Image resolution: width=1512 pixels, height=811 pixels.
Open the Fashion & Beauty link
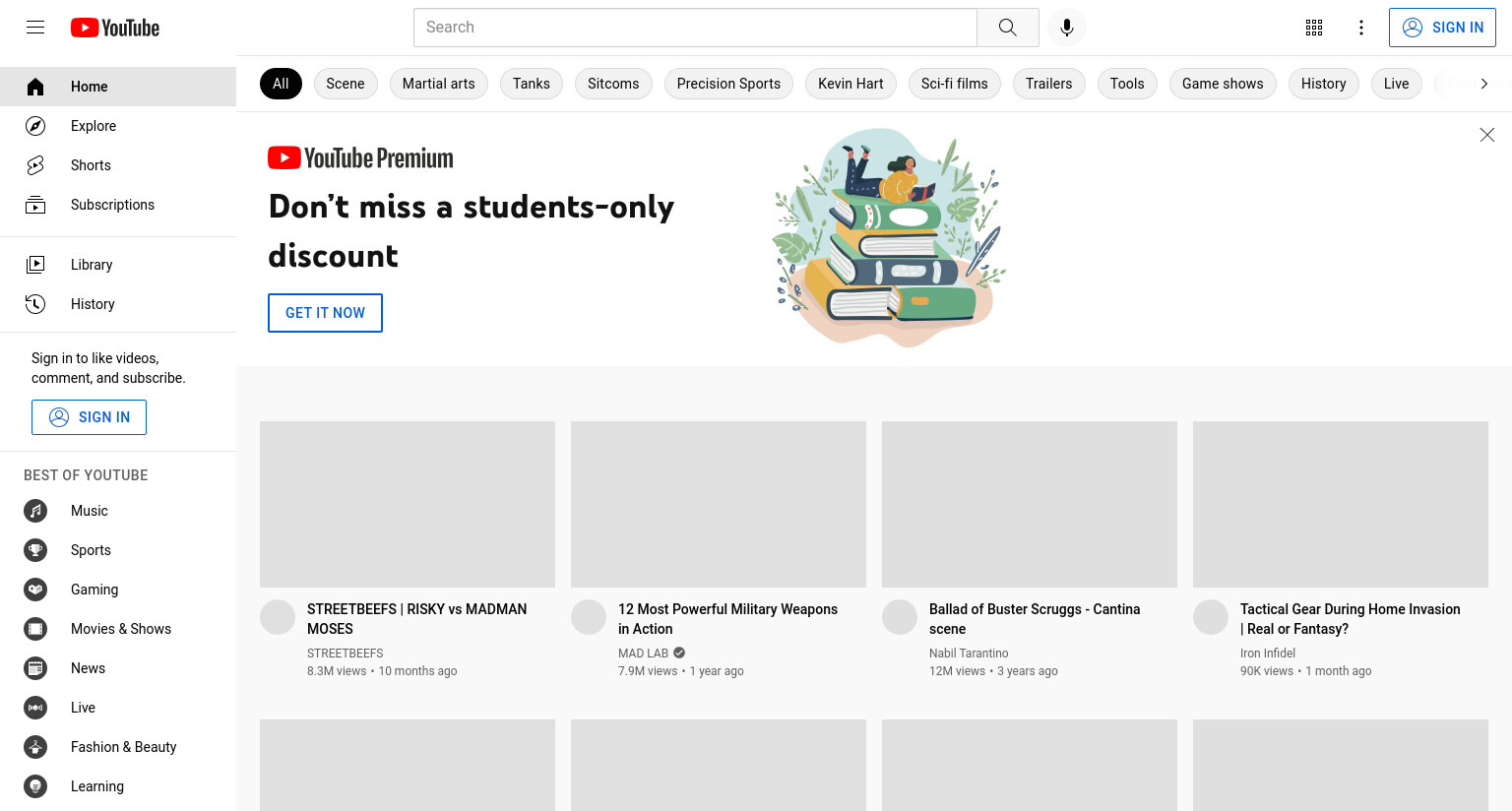coord(118,747)
